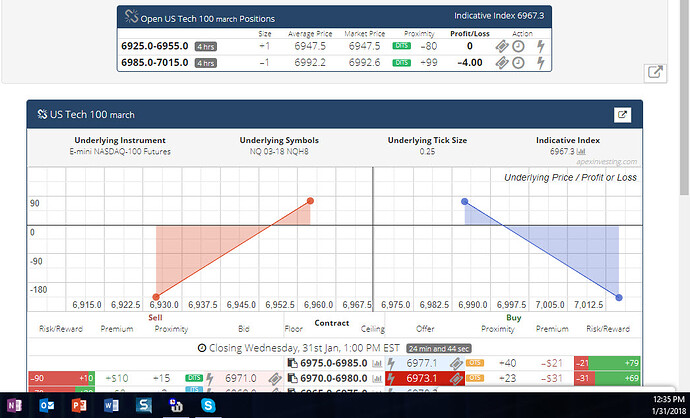Open order ticket beside offer 6973.1
The height and width of the screenshot is (418, 690).
(x=456, y=378)
